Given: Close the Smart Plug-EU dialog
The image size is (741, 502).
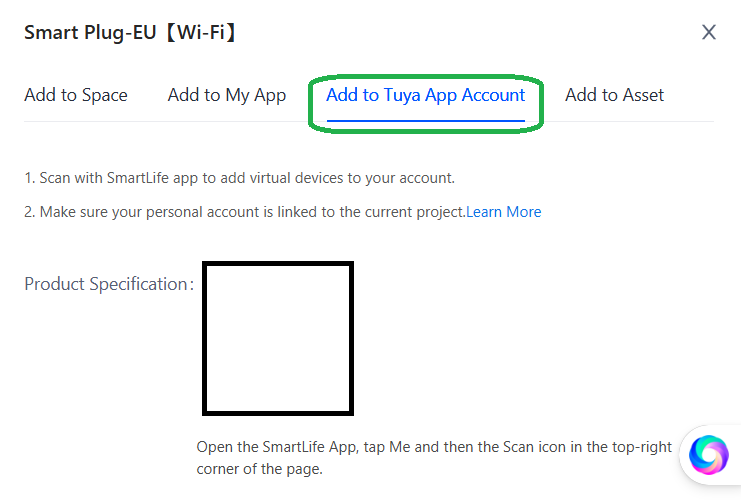Looking at the screenshot, I should (709, 32).
